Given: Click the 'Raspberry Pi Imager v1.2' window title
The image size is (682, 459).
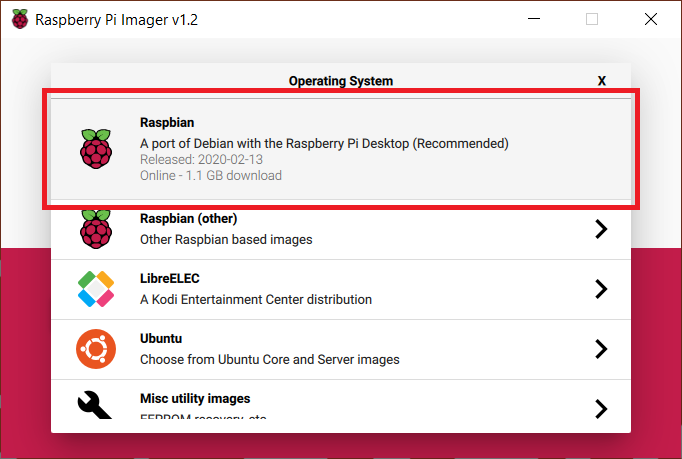Looking at the screenshot, I should [x=117, y=20].
